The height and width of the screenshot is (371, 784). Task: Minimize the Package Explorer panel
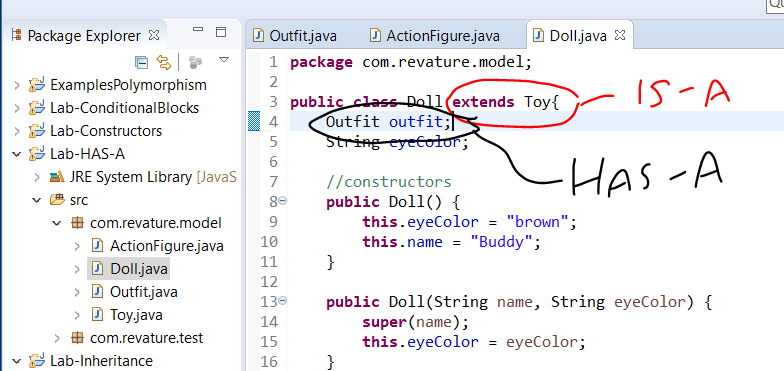(x=198, y=30)
